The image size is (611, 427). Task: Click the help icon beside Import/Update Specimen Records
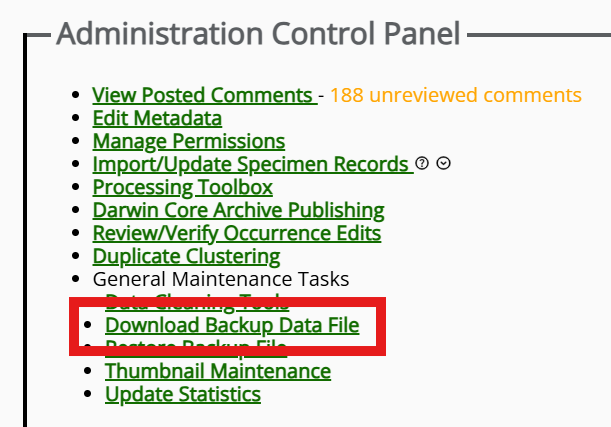point(422,164)
